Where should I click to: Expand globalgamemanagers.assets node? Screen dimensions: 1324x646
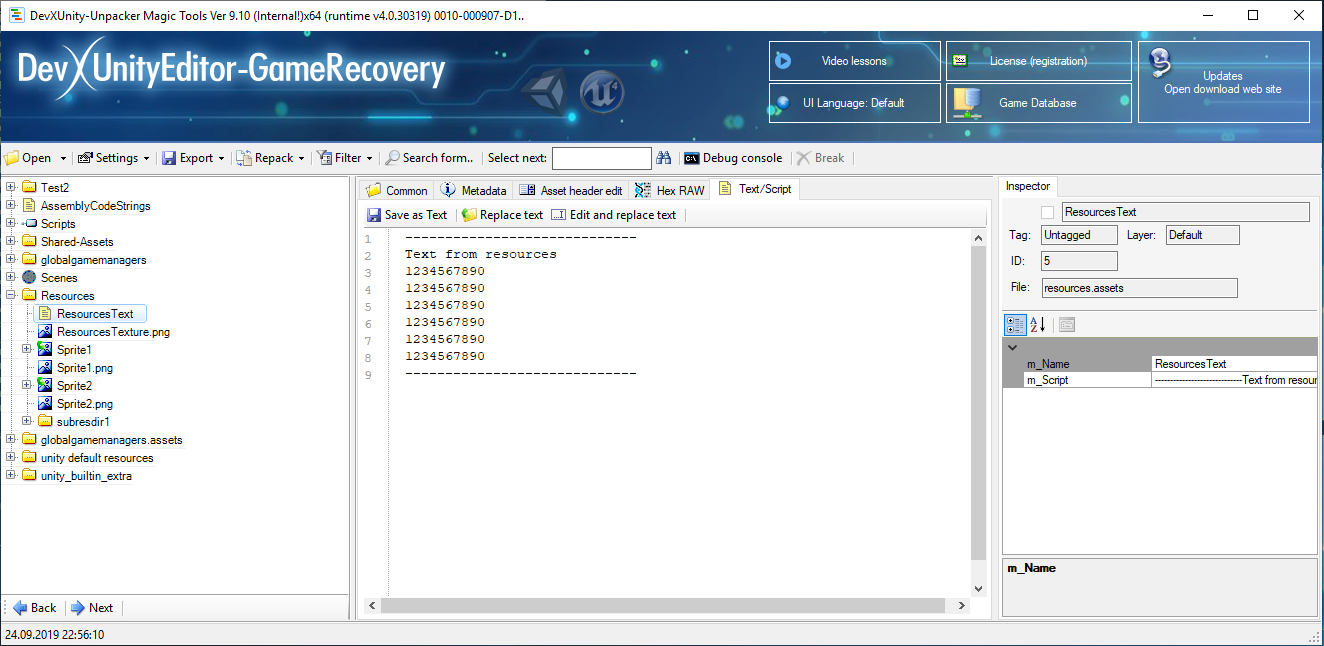pyautogui.click(x=11, y=439)
